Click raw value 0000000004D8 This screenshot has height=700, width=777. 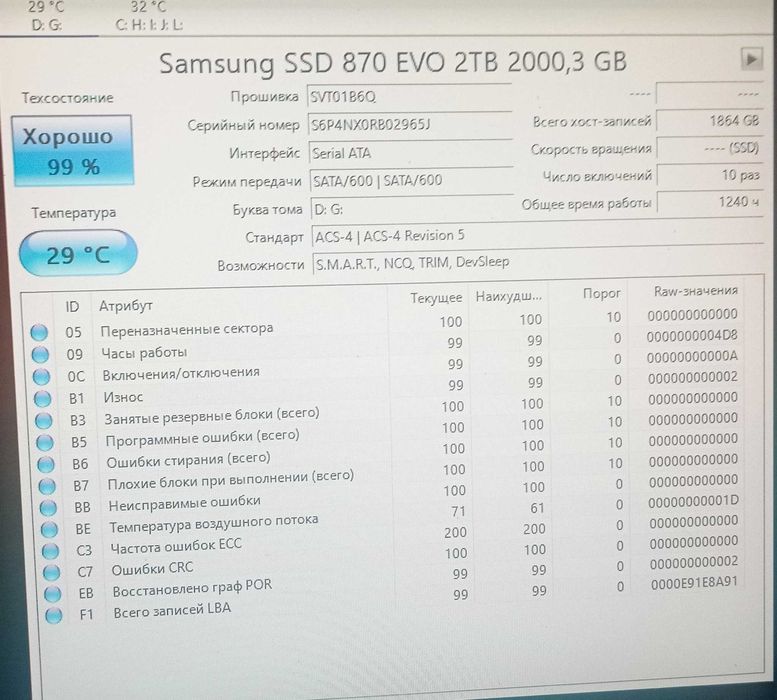pyautogui.click(x=692, y=336)
